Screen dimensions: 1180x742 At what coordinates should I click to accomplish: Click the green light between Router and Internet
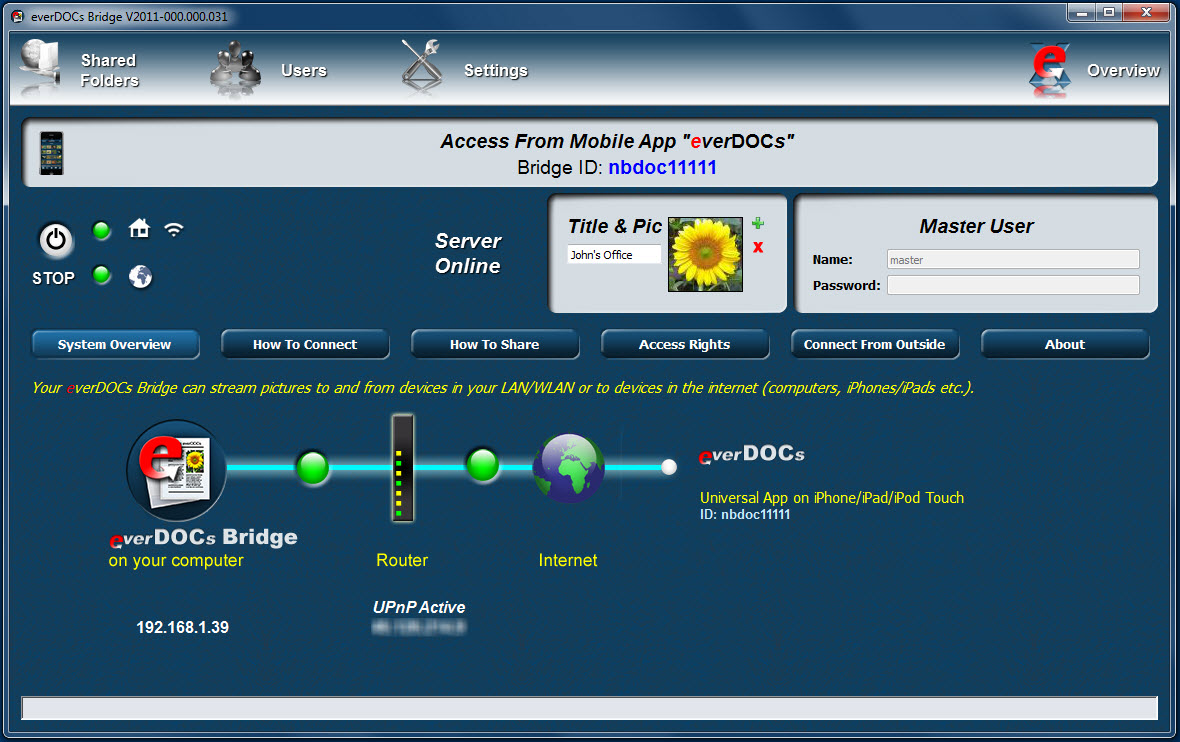pyautogui.click(x=482, y=465)
